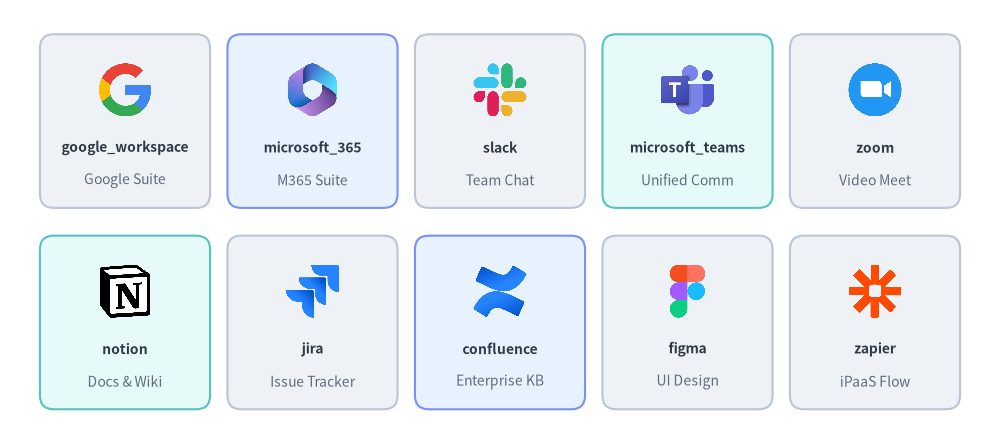The width and height of the screenshot is (1000, 444).
Task: Click the Video Meet subtitle
Action: [875, 180]
